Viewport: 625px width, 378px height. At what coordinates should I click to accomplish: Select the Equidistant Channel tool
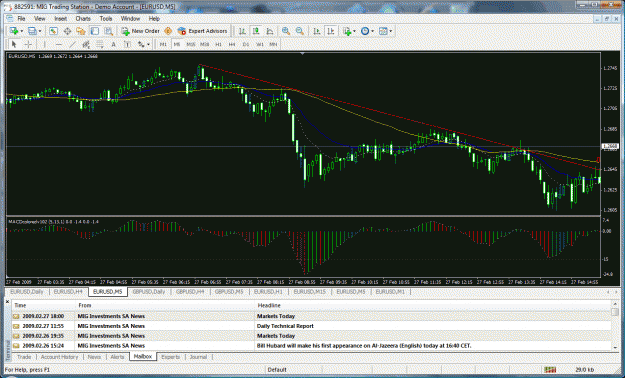86,44
